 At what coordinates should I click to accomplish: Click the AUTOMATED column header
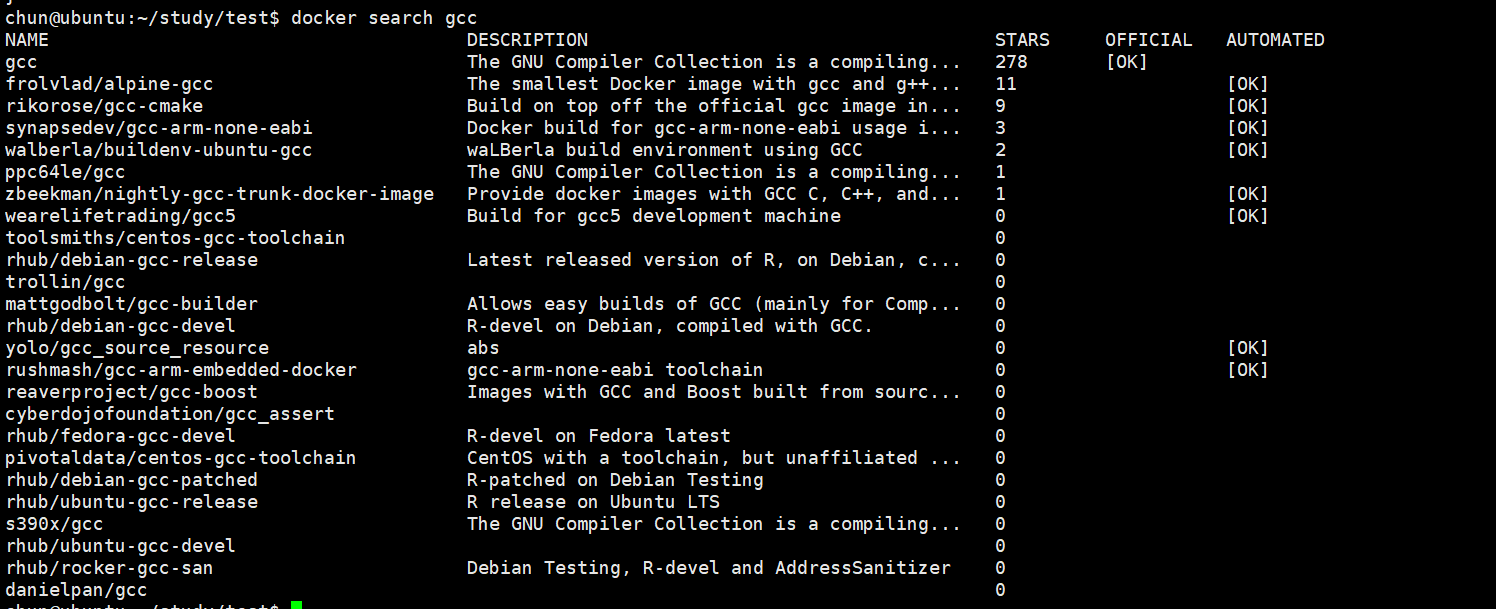pos(1275,40)
